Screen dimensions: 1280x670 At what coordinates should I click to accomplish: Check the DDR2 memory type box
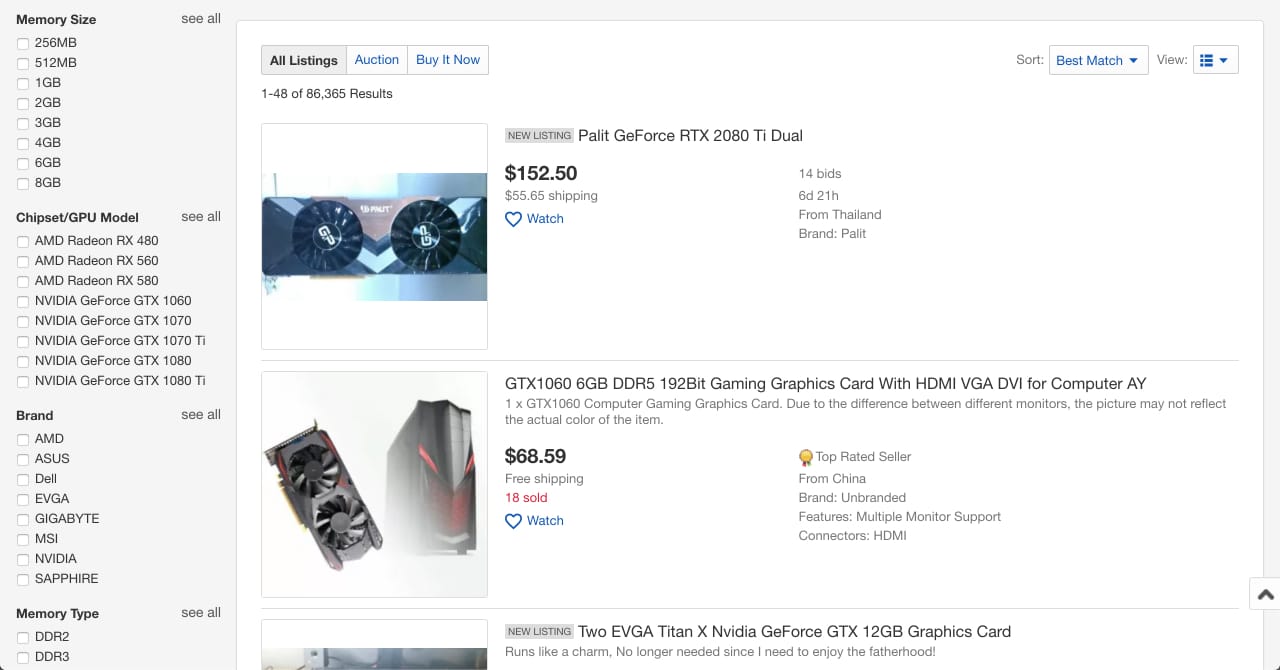[x=23, y=637]
